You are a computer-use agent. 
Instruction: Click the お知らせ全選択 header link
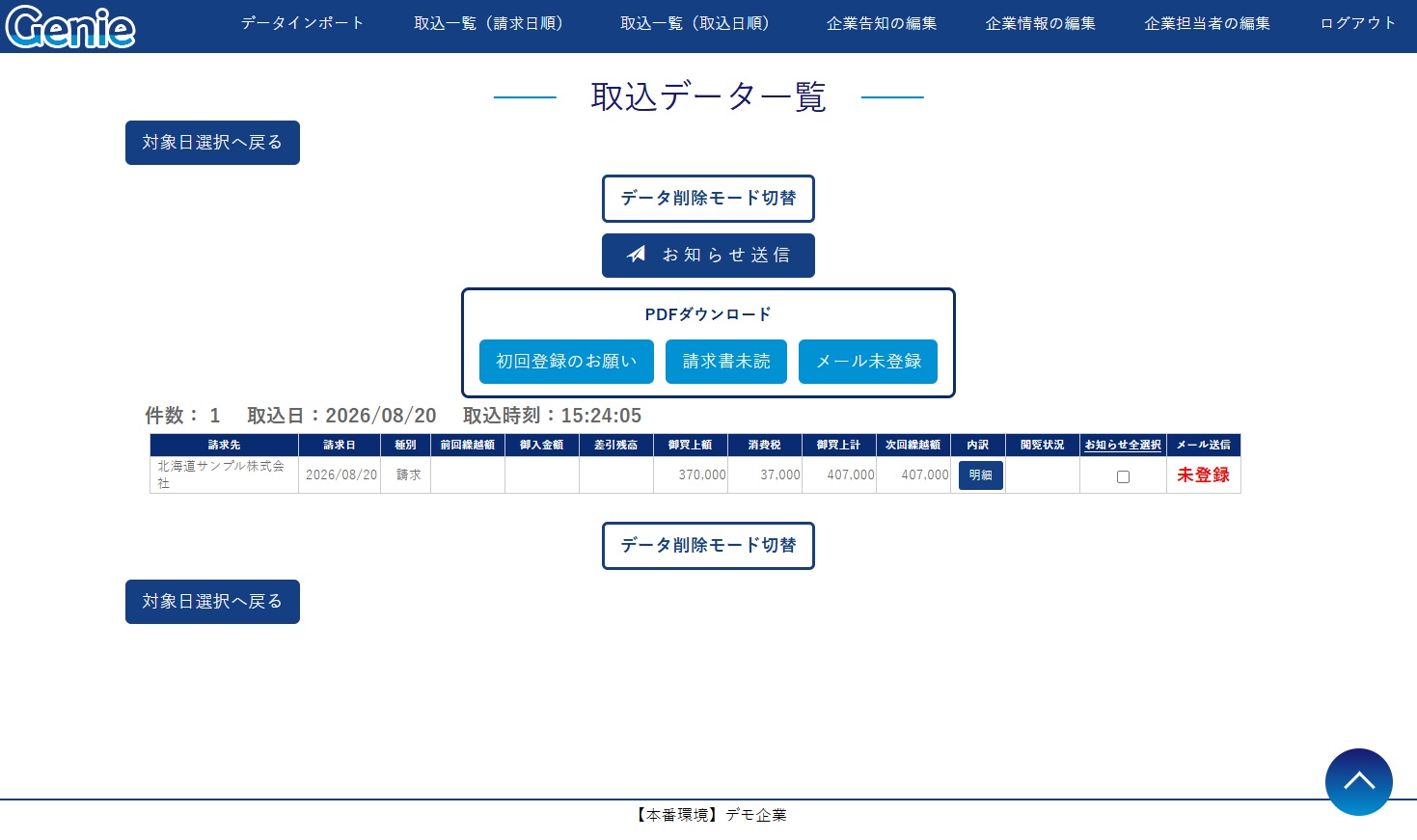[x=1123, y=445]
